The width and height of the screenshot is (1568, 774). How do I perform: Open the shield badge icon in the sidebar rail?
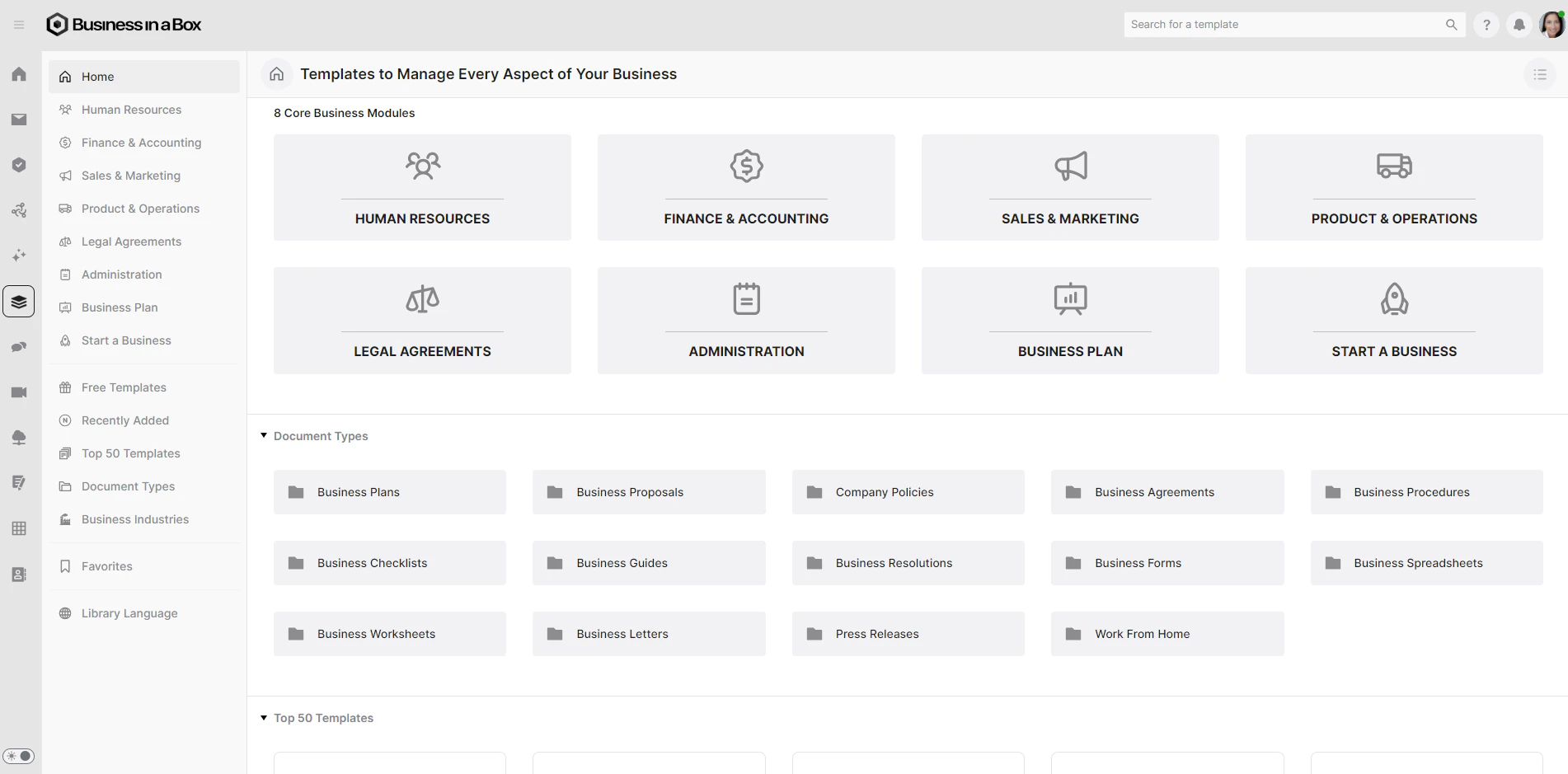19,164
